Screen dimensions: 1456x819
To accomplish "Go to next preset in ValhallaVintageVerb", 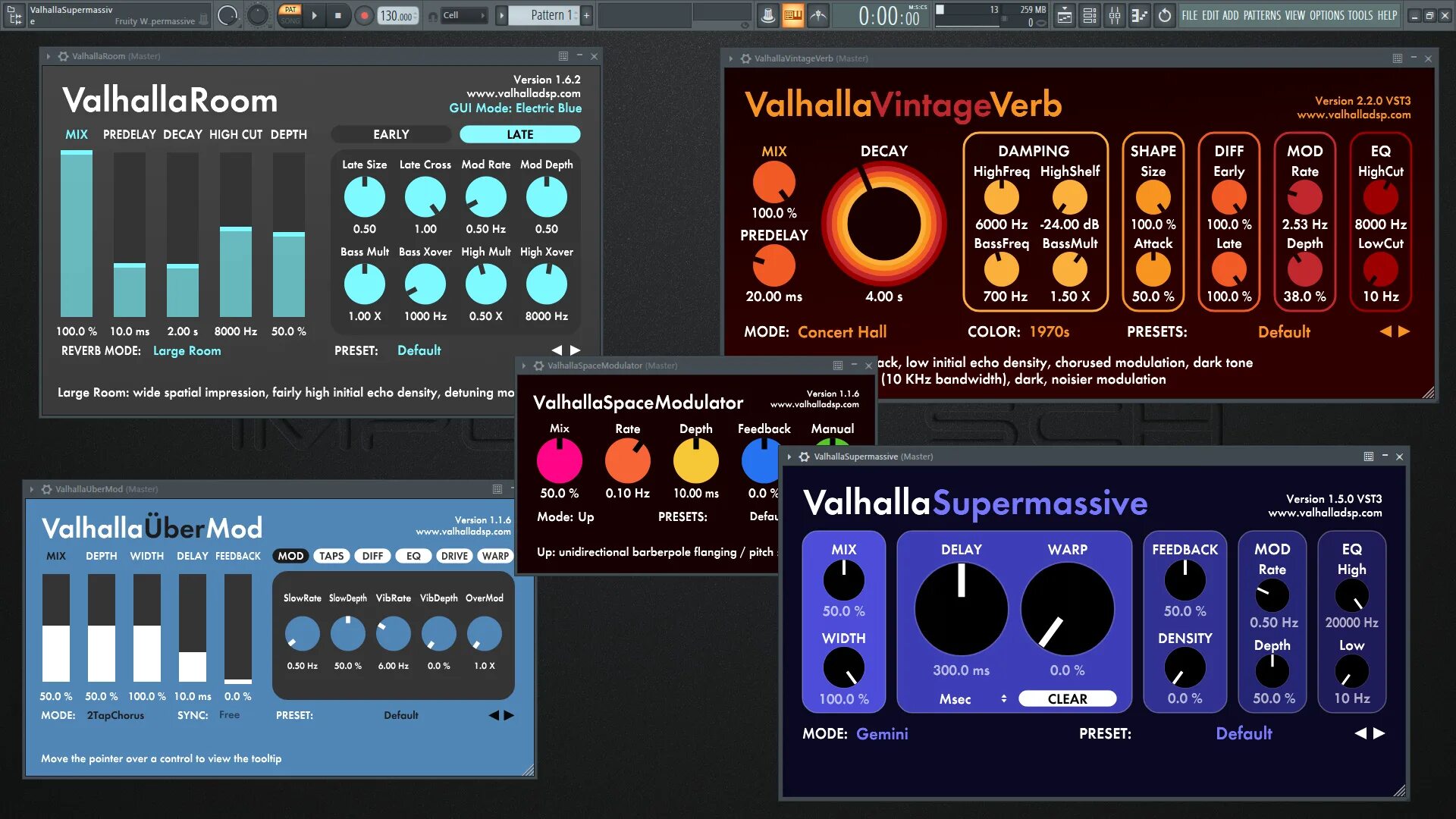I will click(x=1404, y=331).
